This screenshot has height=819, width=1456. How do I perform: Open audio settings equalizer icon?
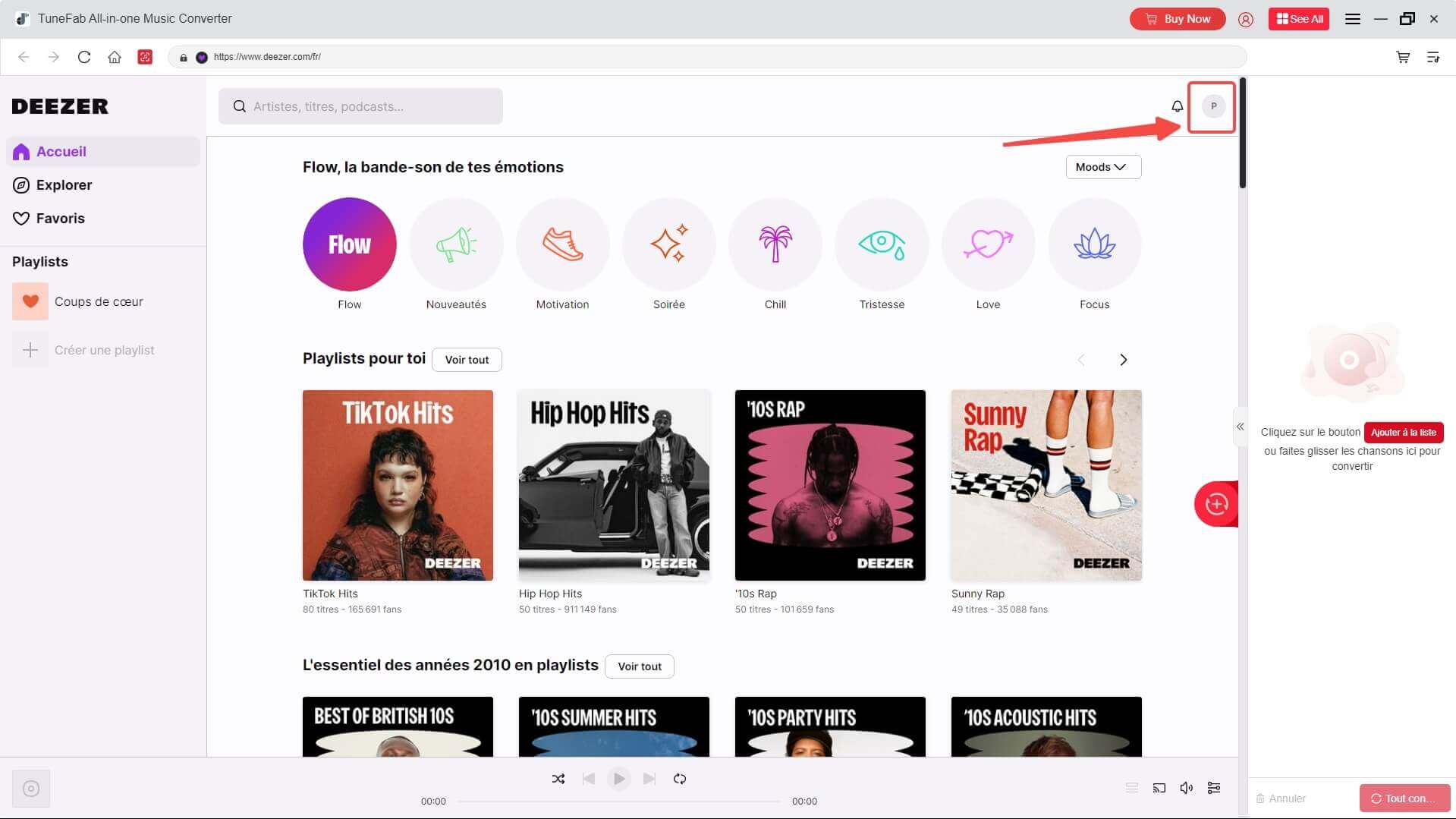tap(1214, 788)
